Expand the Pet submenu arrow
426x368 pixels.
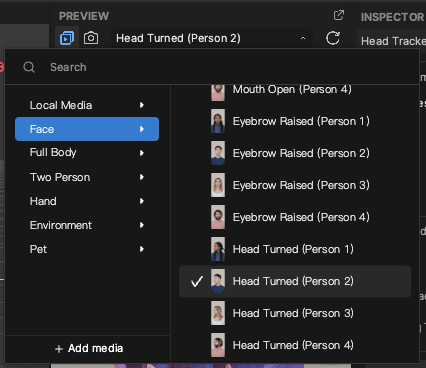click(142, 249)
